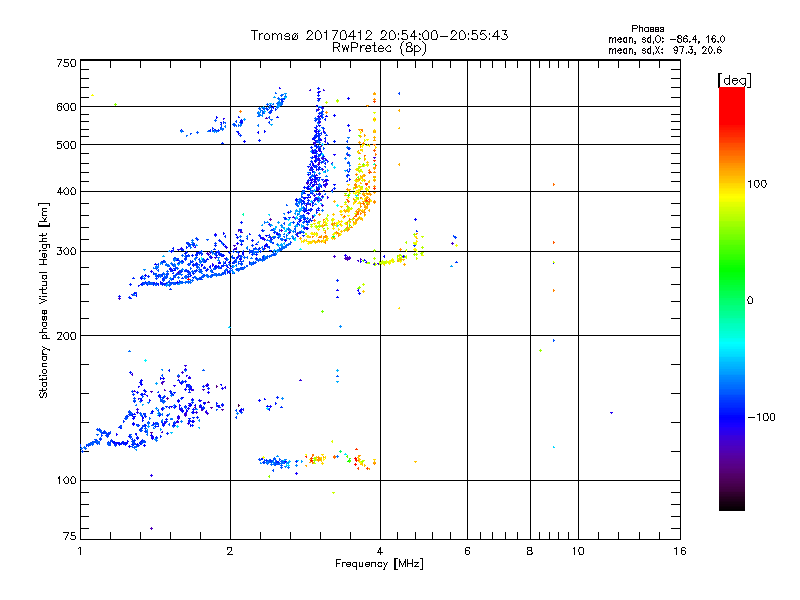Screen dimensions: 800x600
Task: Click the plot title Tromsø 20170412 20:54:00-20:55:43
Action: (x=379, y=35)
